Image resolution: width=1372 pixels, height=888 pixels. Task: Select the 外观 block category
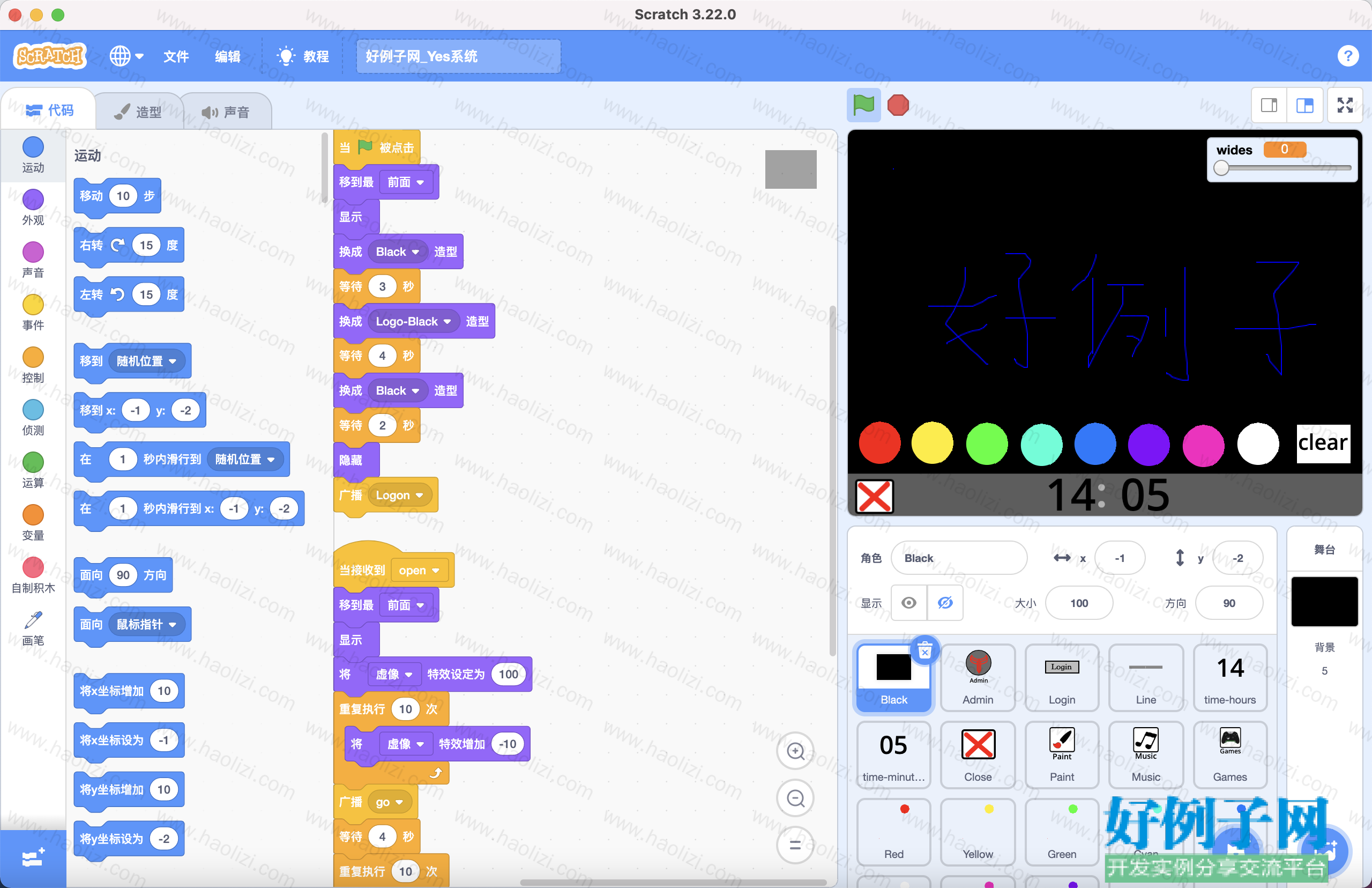tap(33, 207)
